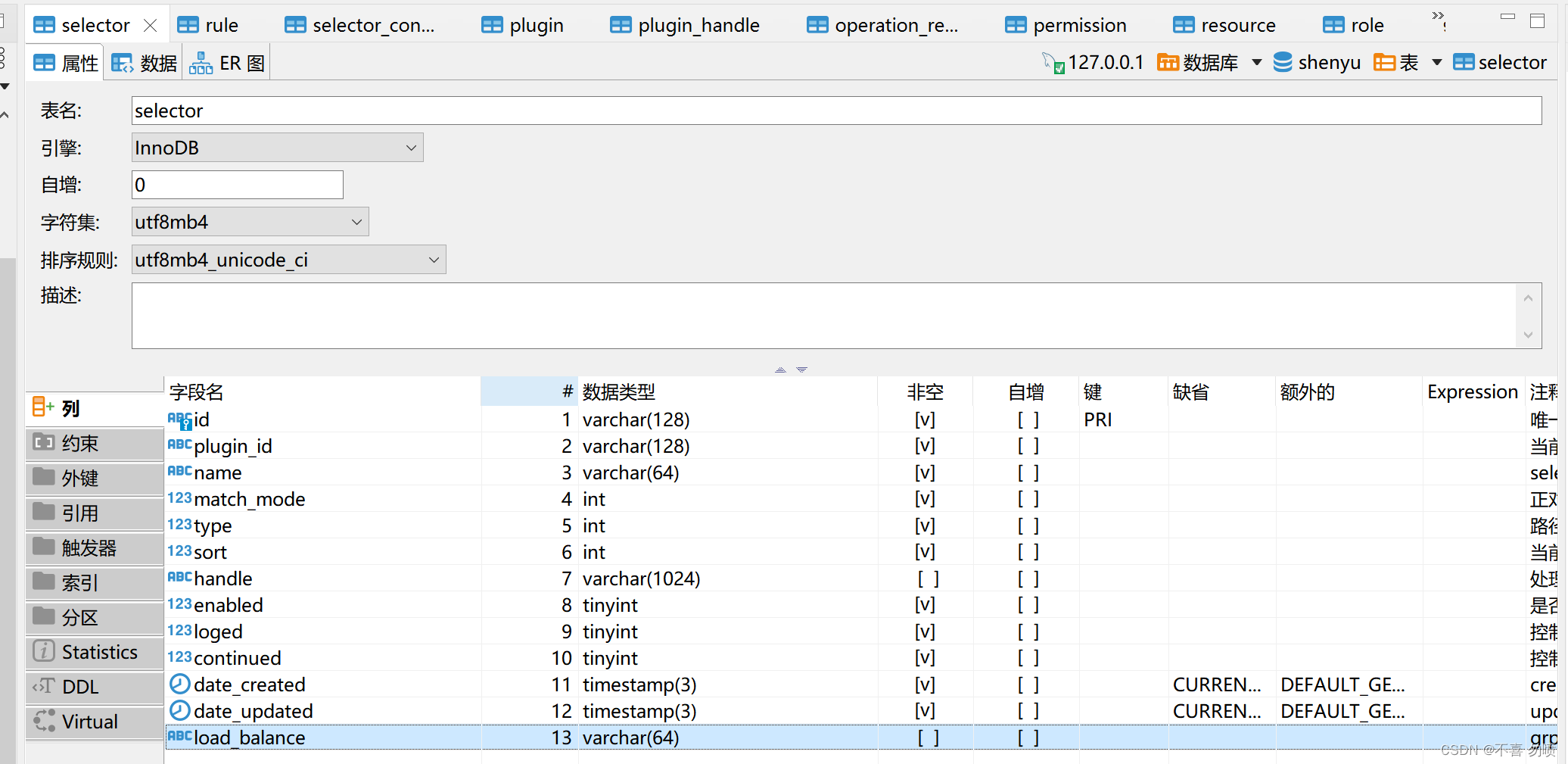Expand the 表 breadcrumb dropdown arrow

[x=1437, y=62]
